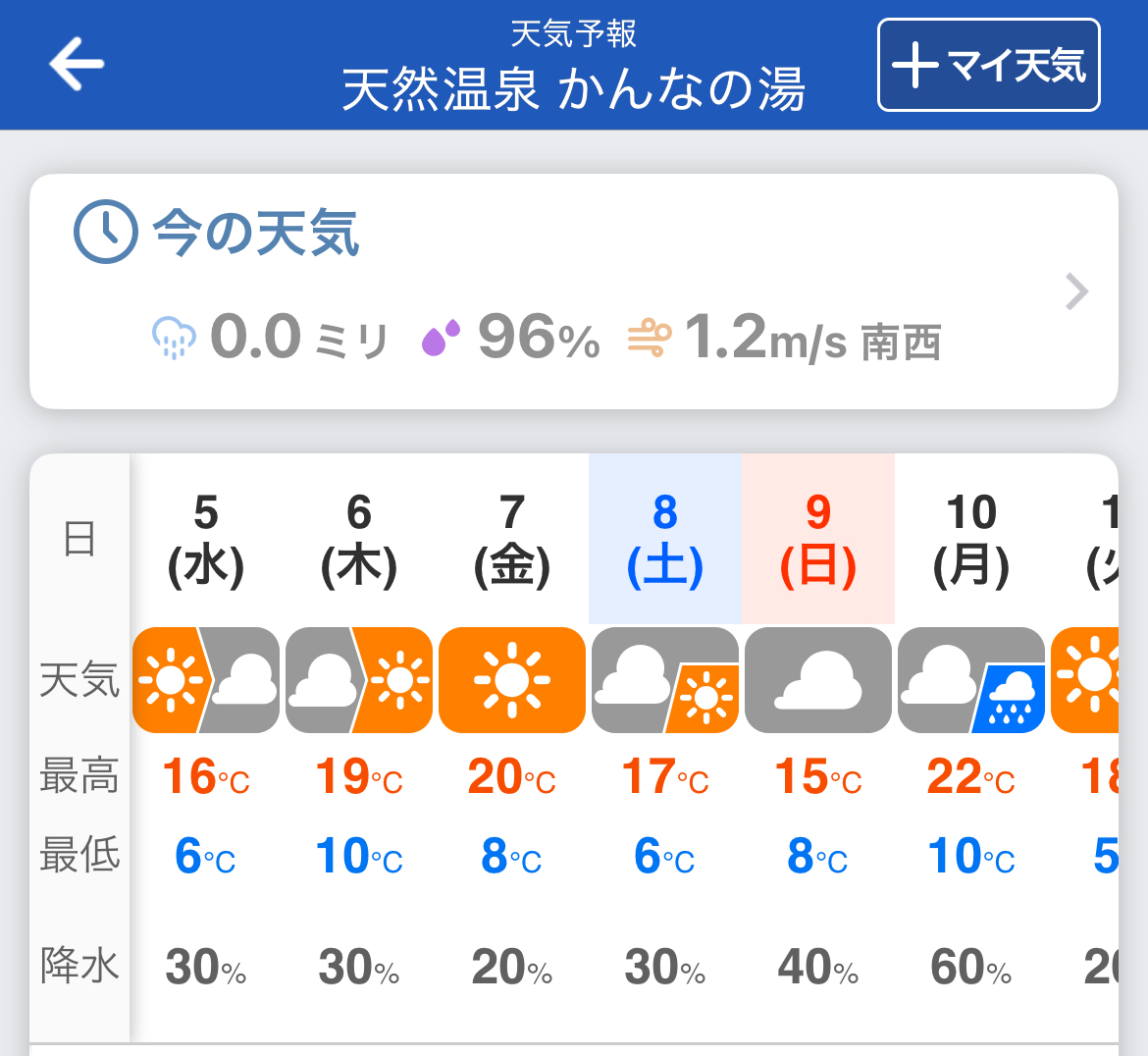Tap the 降水 precipitation row label
Viewport: 1148px width, 1056px height.
coord(80,966)
